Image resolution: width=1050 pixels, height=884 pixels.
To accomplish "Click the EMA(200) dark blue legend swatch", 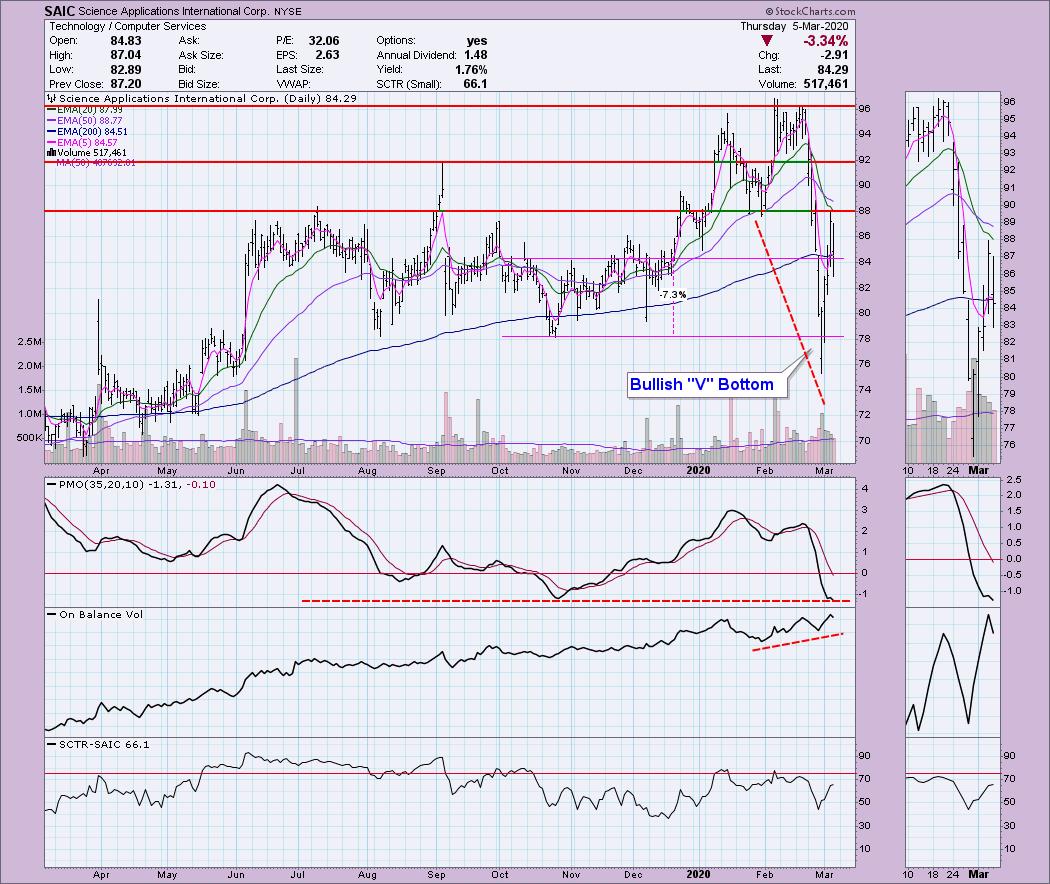I will pos(51,132).
